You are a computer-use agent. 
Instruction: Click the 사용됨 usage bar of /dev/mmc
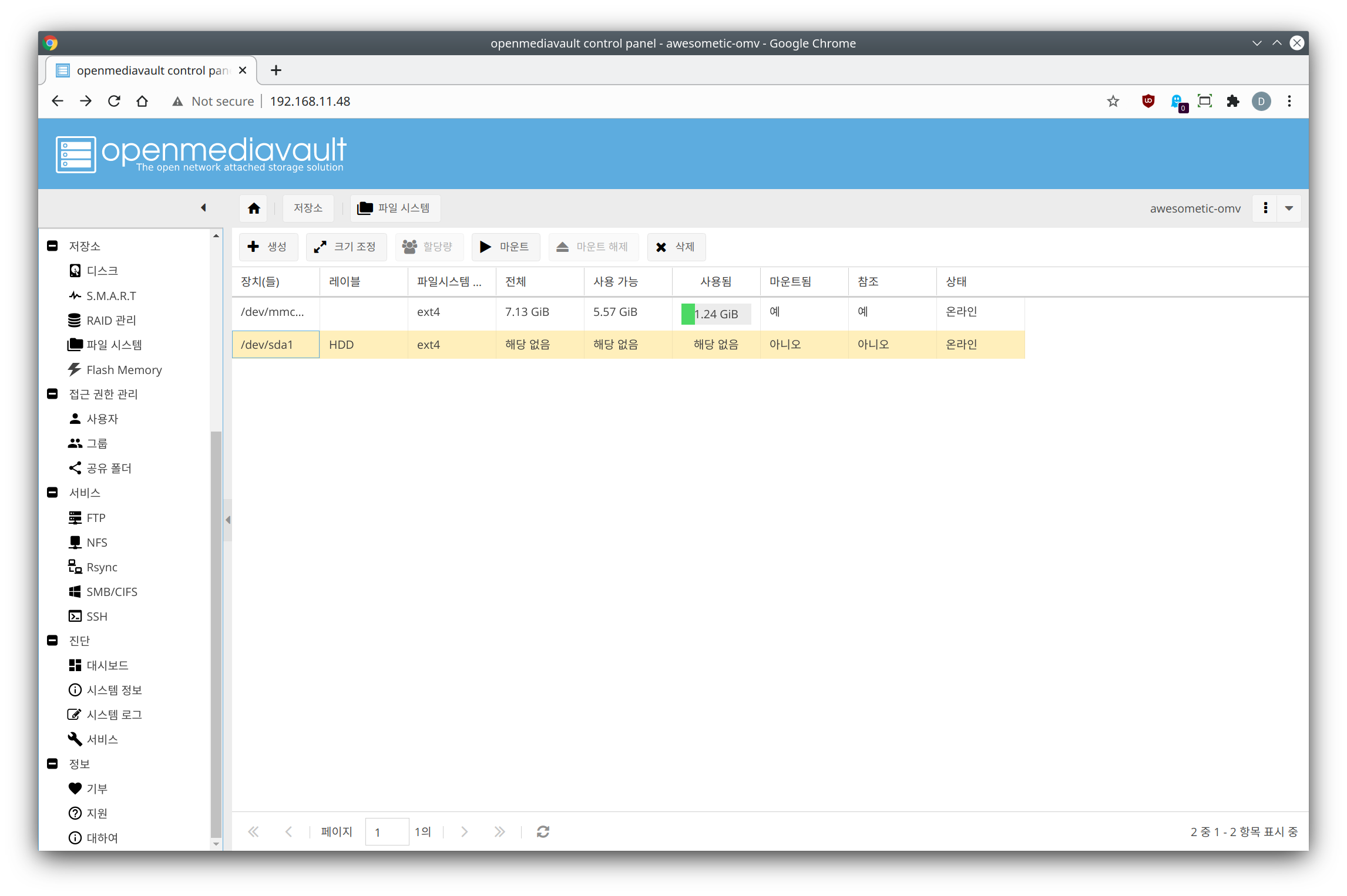coord(716,314)
